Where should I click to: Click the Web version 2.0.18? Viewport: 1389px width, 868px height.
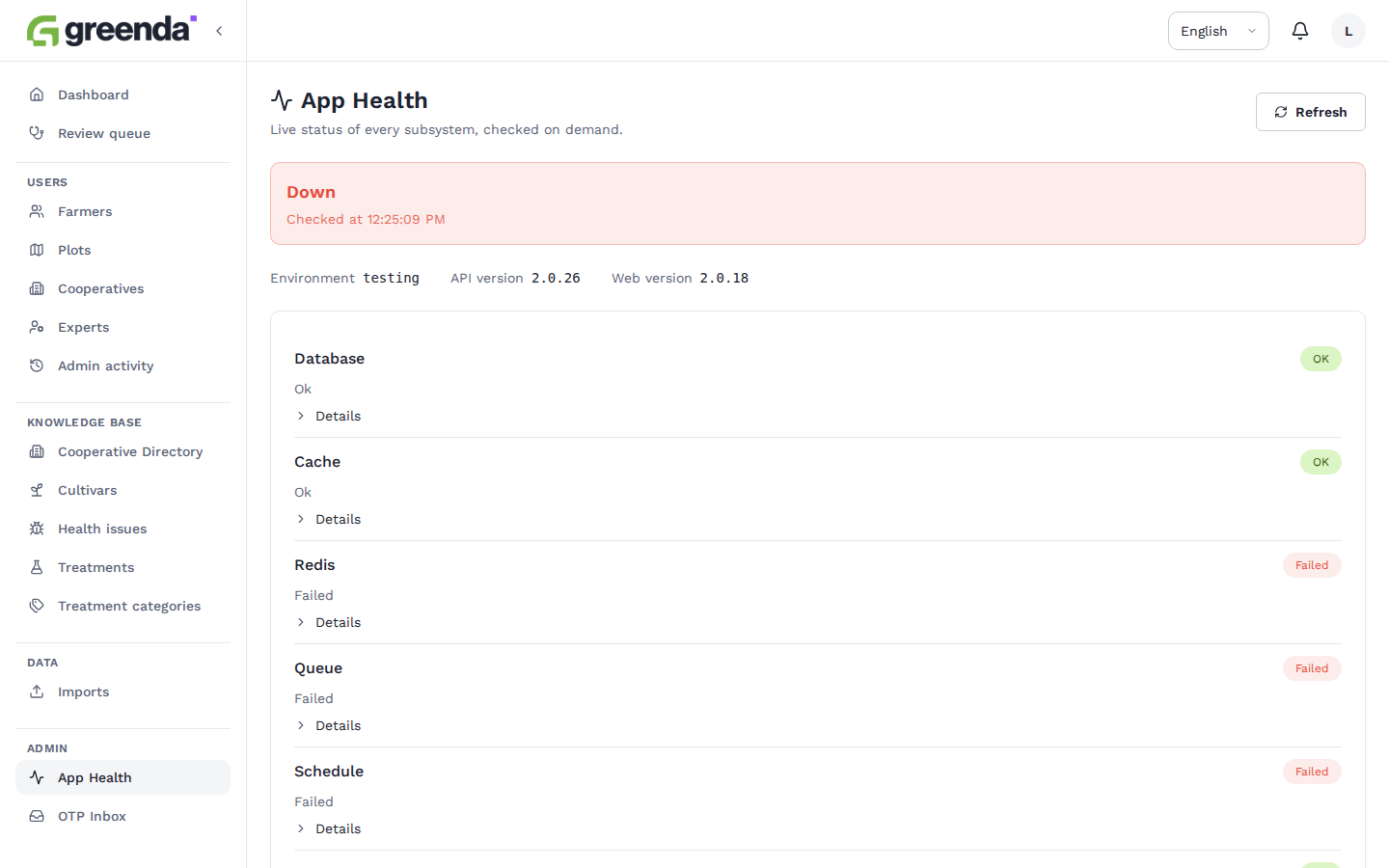724,278
